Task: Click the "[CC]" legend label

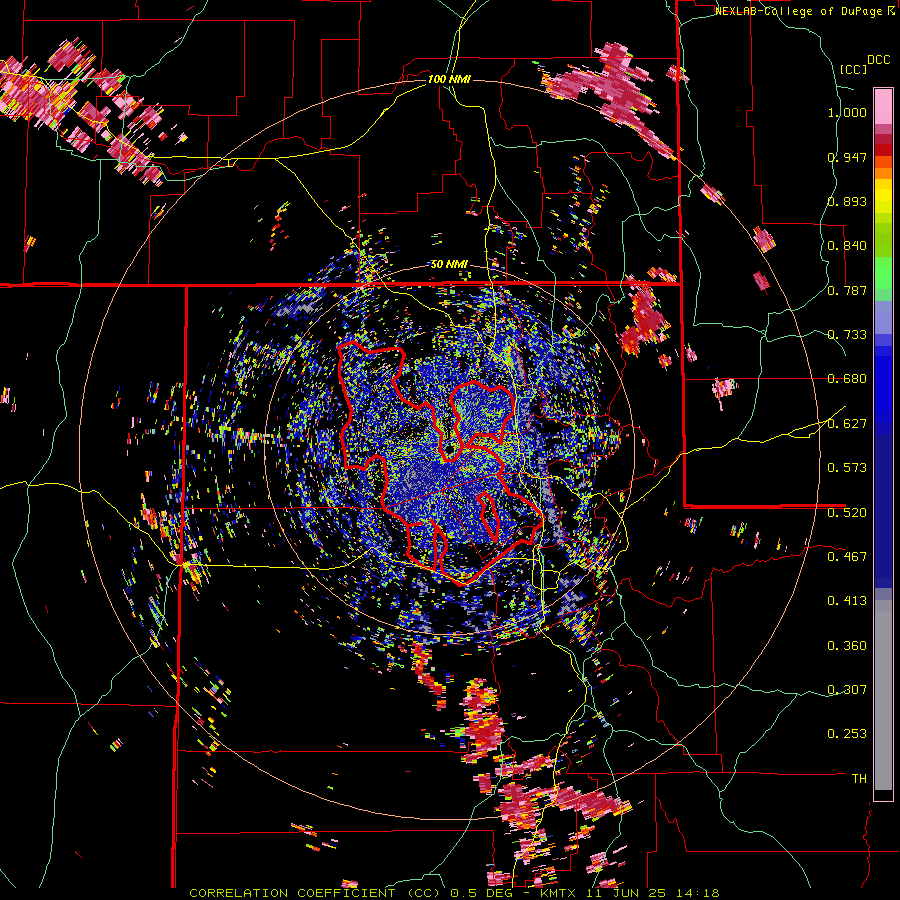Action: pos(853,69)
